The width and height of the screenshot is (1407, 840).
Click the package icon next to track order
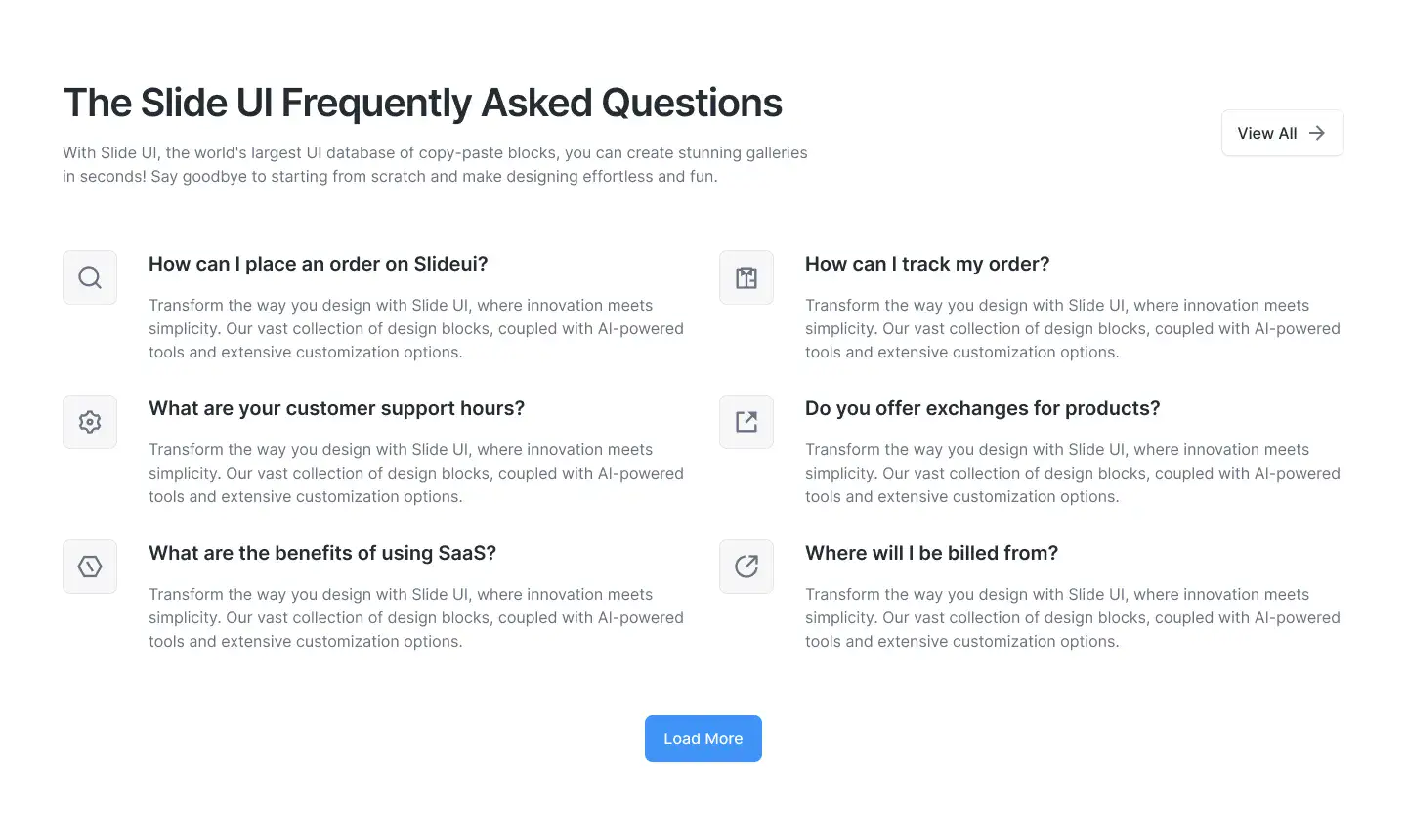[x=746, y=277]
